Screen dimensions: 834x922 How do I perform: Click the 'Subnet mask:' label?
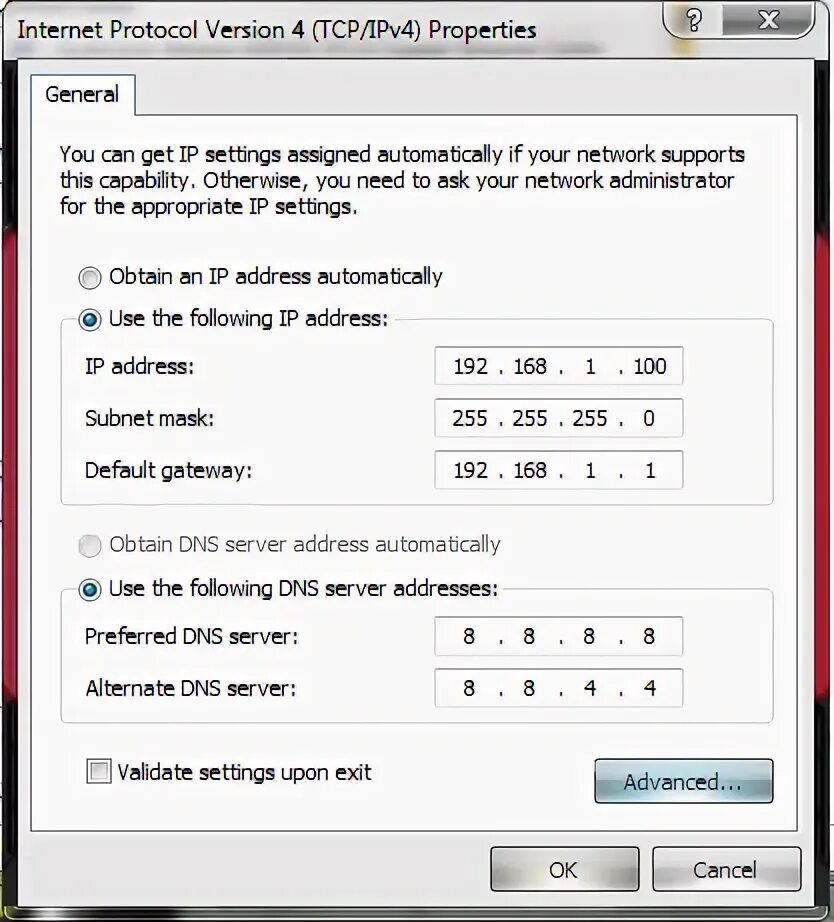(149, 418)
